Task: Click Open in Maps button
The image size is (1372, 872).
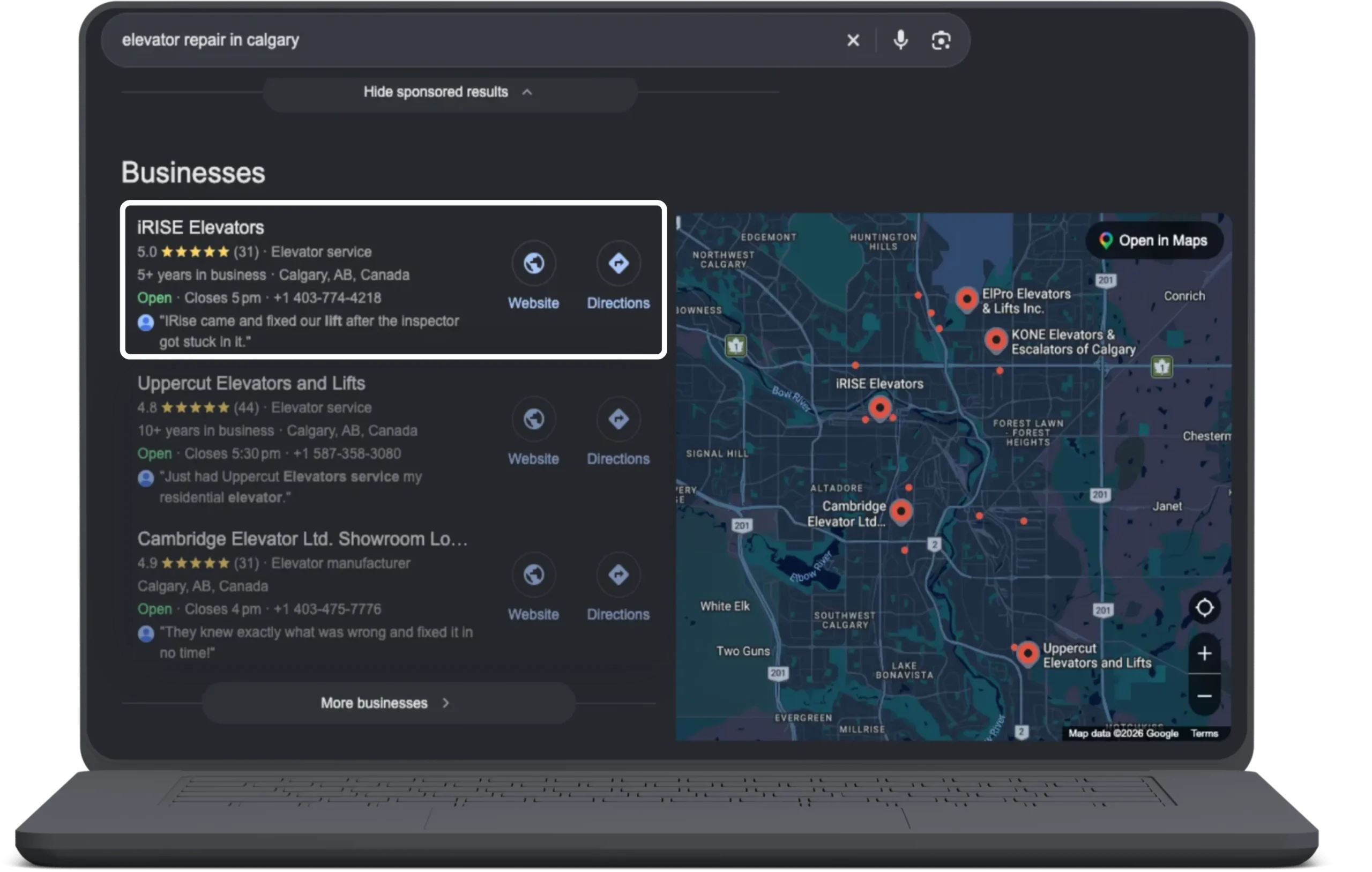Action: (1154, 241)
